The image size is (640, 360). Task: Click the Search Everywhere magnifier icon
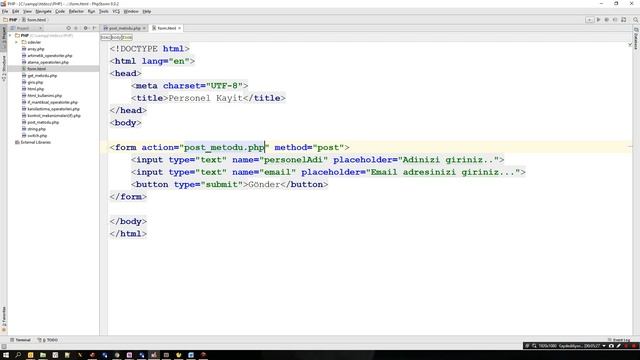(636, 20)
